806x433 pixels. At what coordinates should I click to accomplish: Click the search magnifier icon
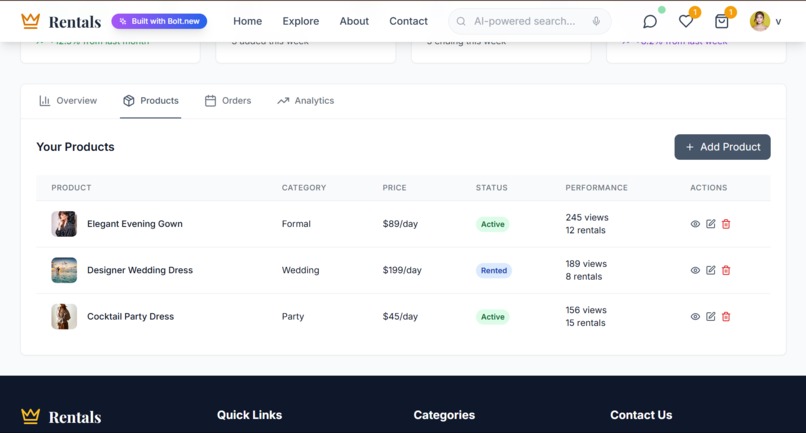click(x=461, y=21)
